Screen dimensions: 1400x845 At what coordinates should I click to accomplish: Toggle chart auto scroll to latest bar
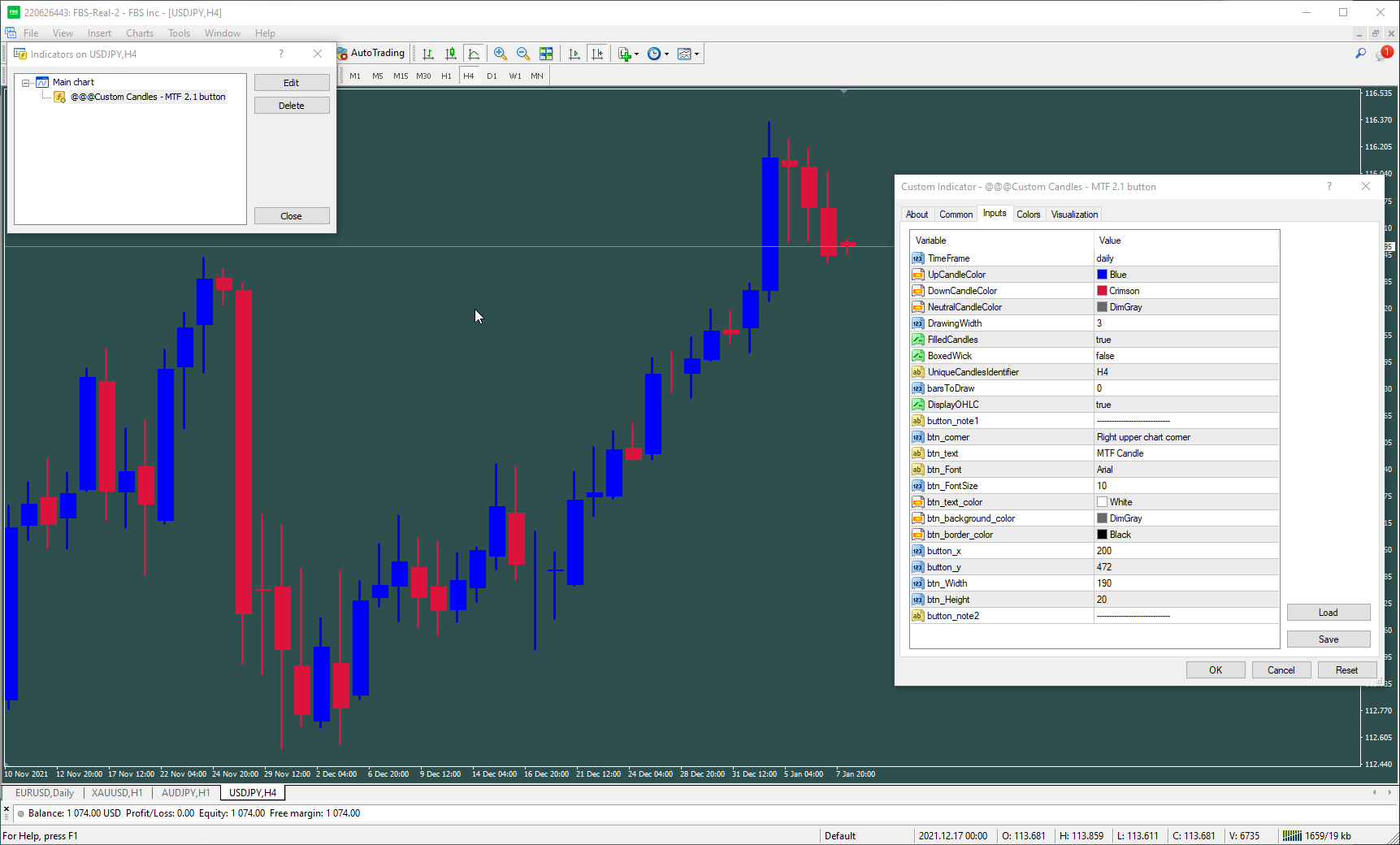click(x=574, y=54)
